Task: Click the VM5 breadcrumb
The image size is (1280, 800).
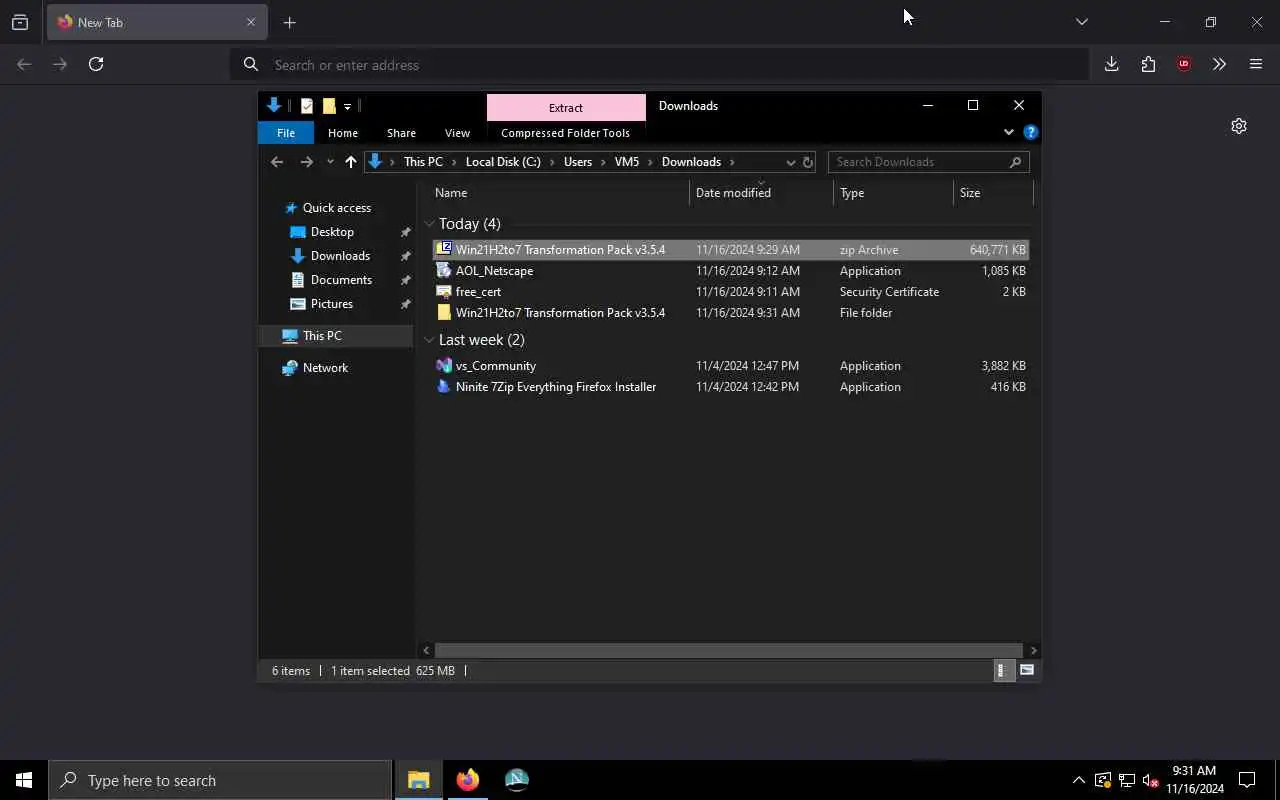Action: [x=627, y=162]
